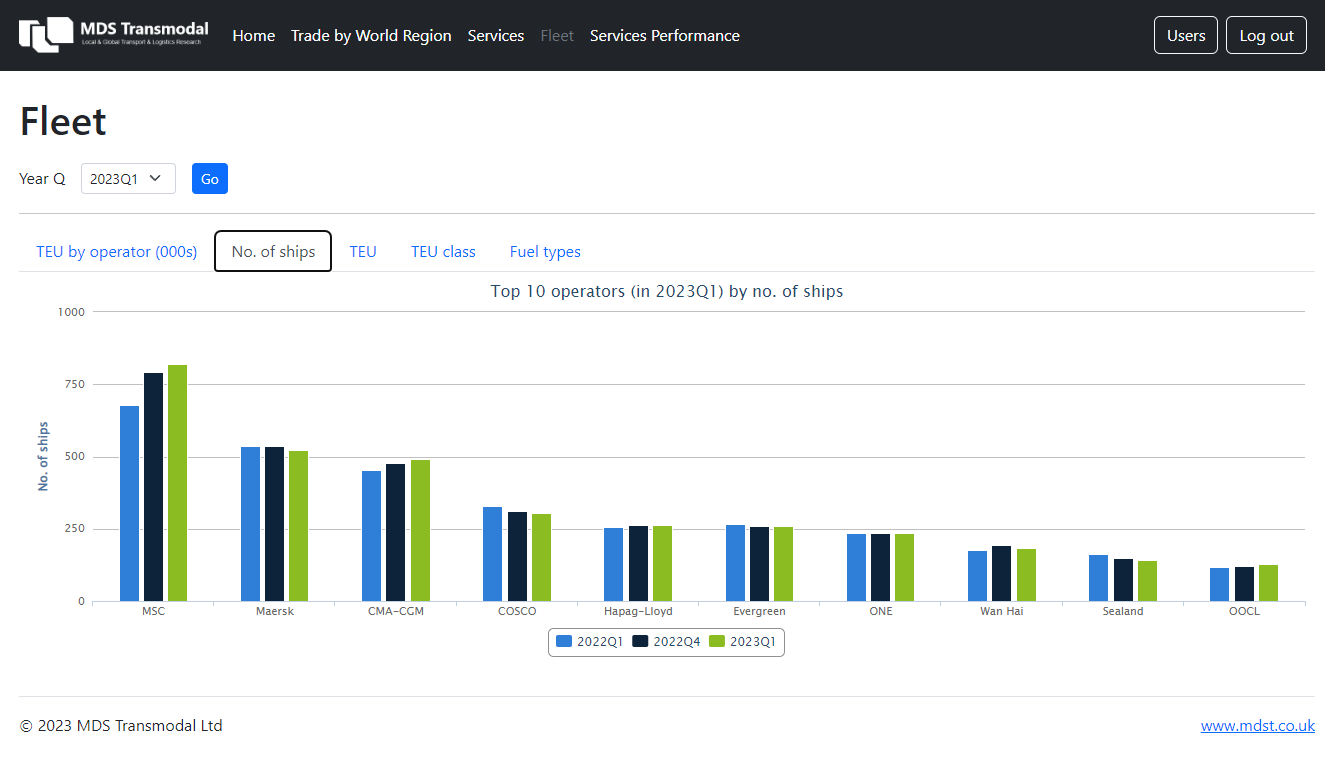1325x757 pixels.
Task: Click the 'No. of ships' y-axis title
Action: [44, 456]
